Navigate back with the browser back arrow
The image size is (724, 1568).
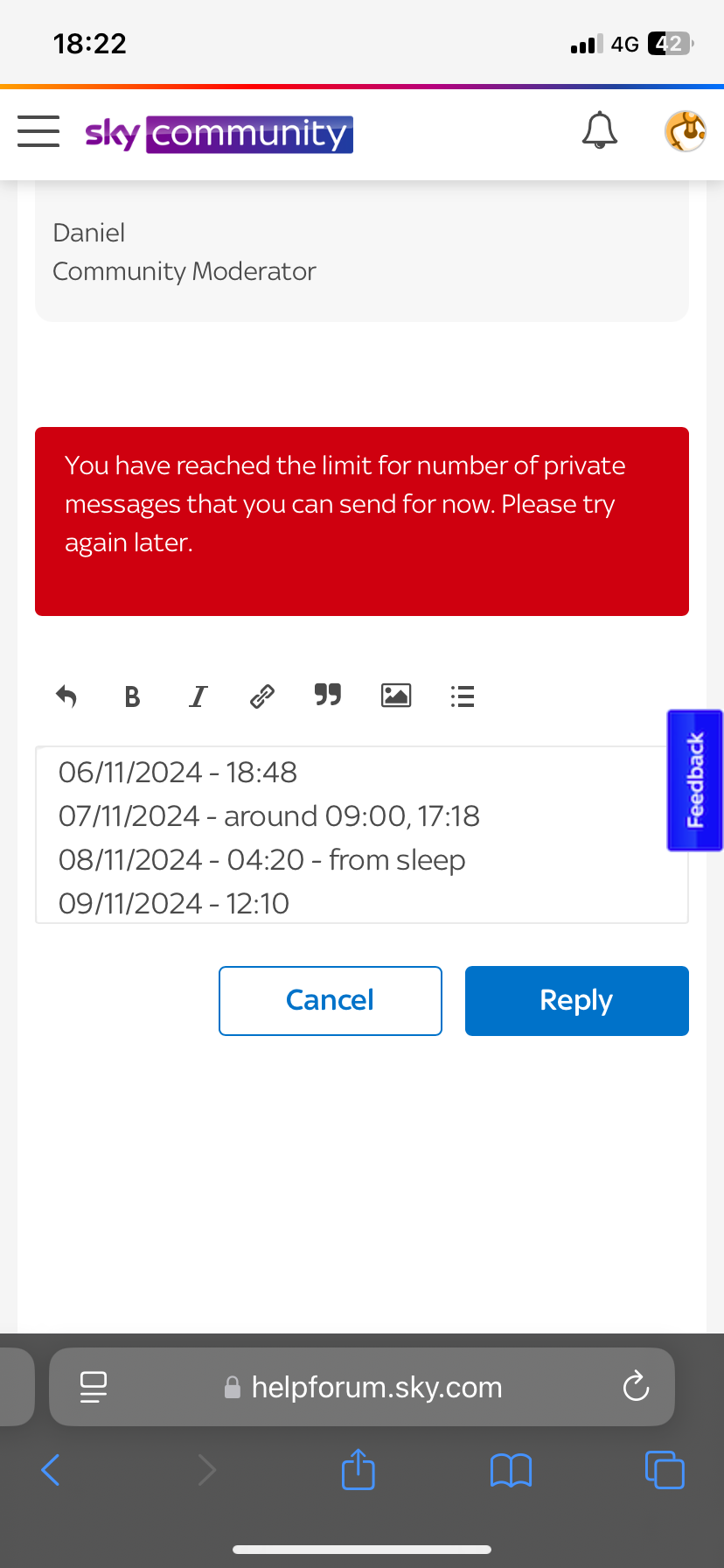(x=50, y=1470)
